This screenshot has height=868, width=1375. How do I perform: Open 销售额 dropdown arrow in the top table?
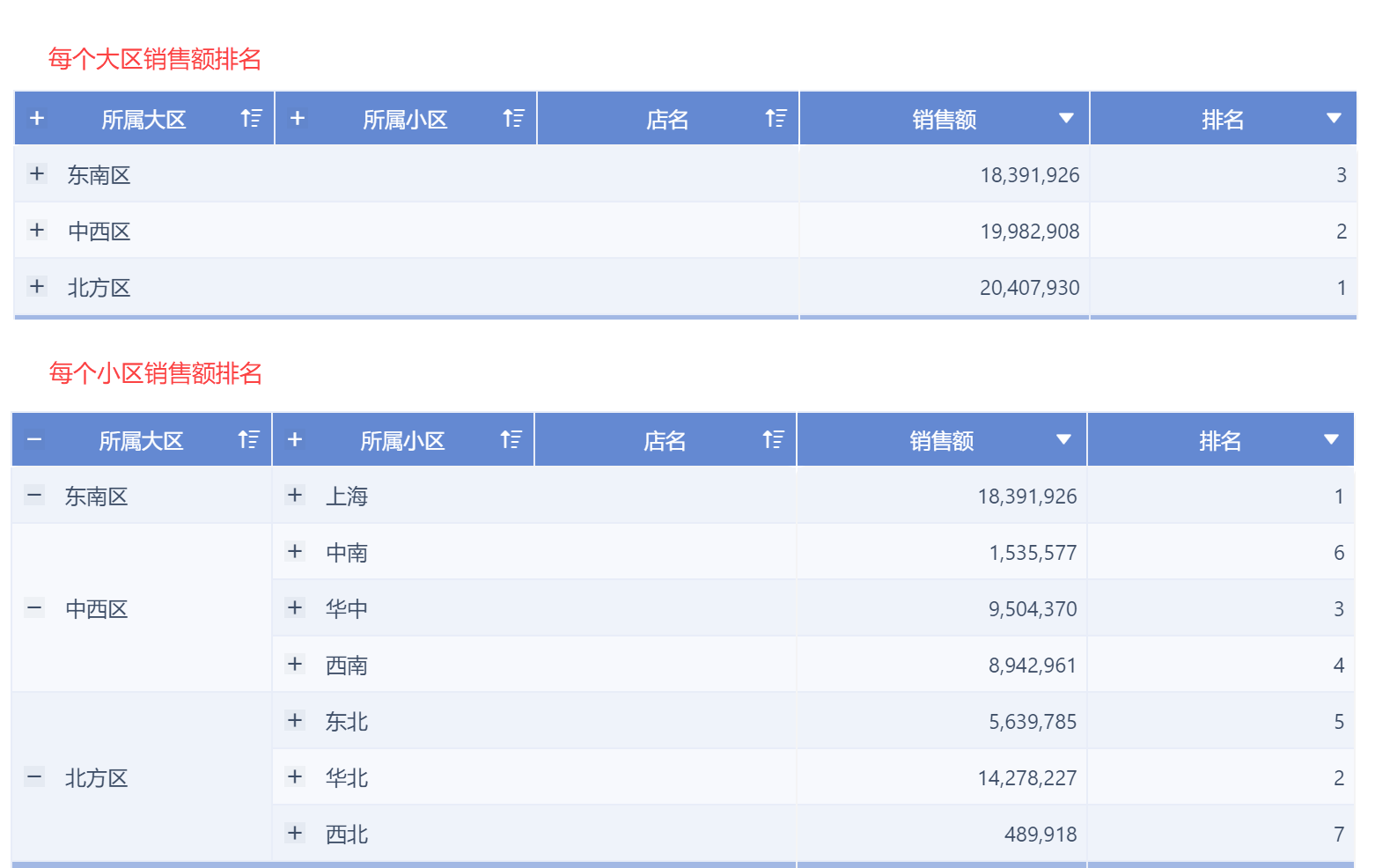pos(1066,118)
